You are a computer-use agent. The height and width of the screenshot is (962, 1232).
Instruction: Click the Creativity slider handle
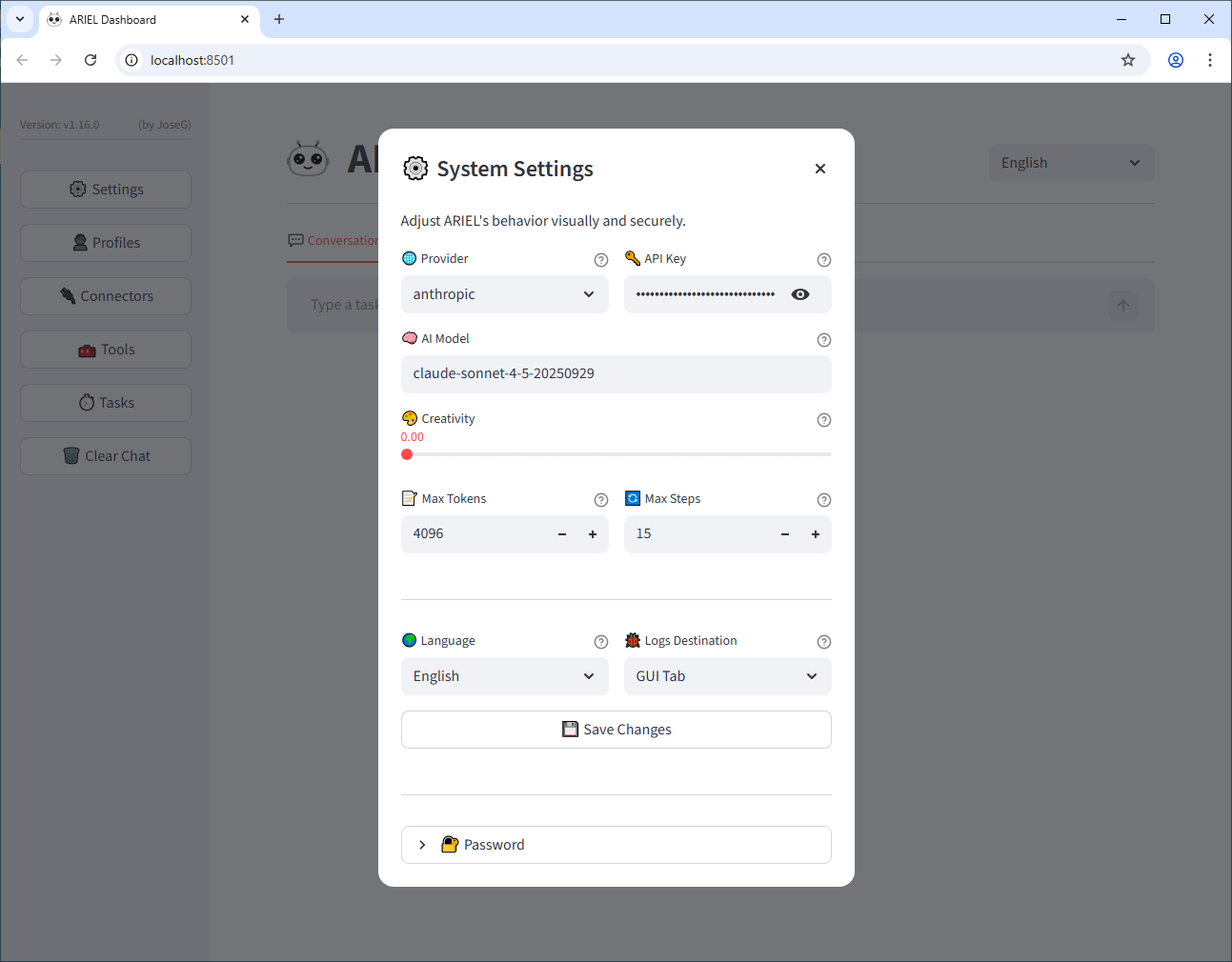(x=407, y=454)
